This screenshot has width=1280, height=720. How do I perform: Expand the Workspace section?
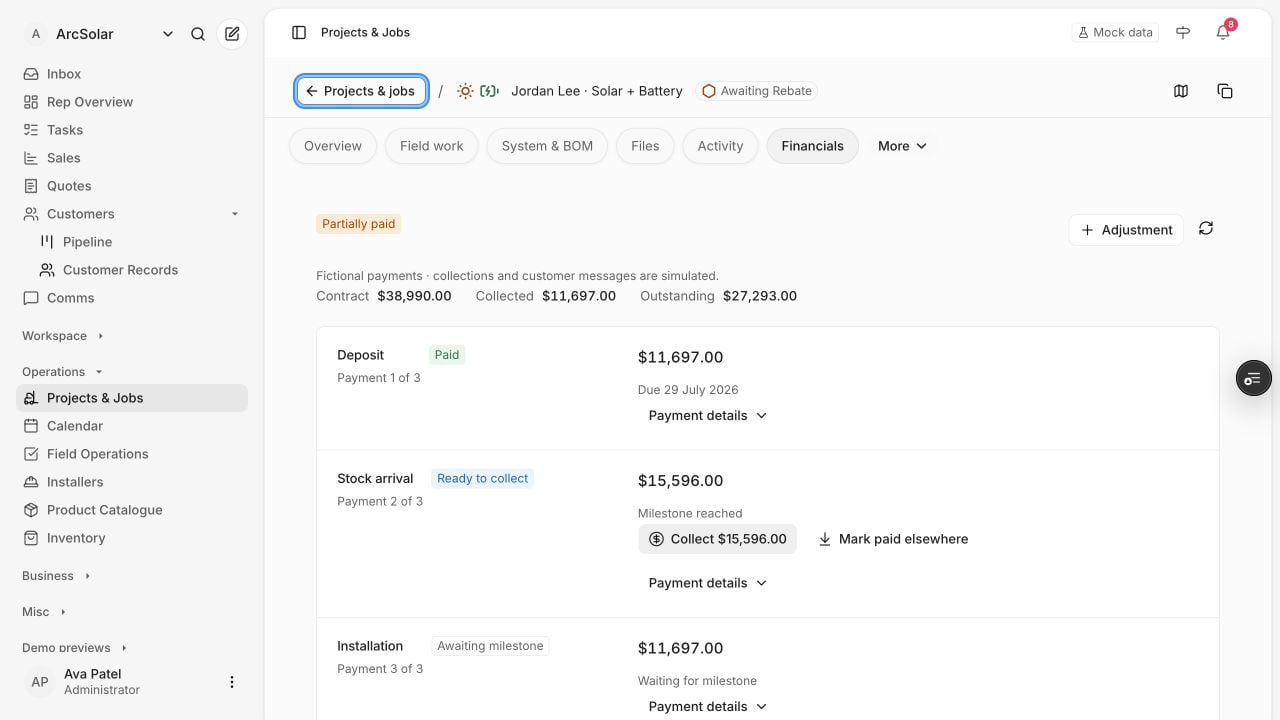63,336
